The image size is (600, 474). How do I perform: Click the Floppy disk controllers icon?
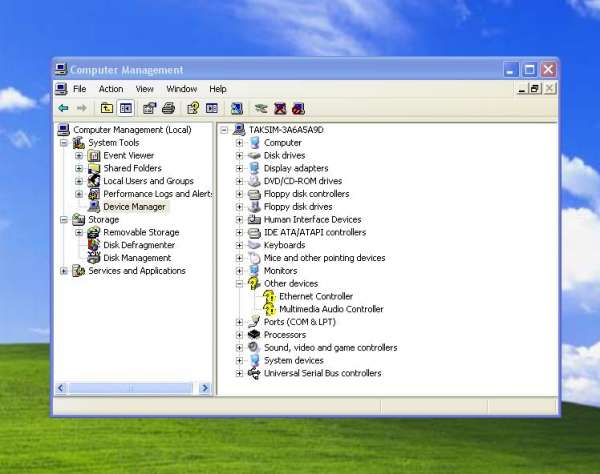(x=254, y=194)
